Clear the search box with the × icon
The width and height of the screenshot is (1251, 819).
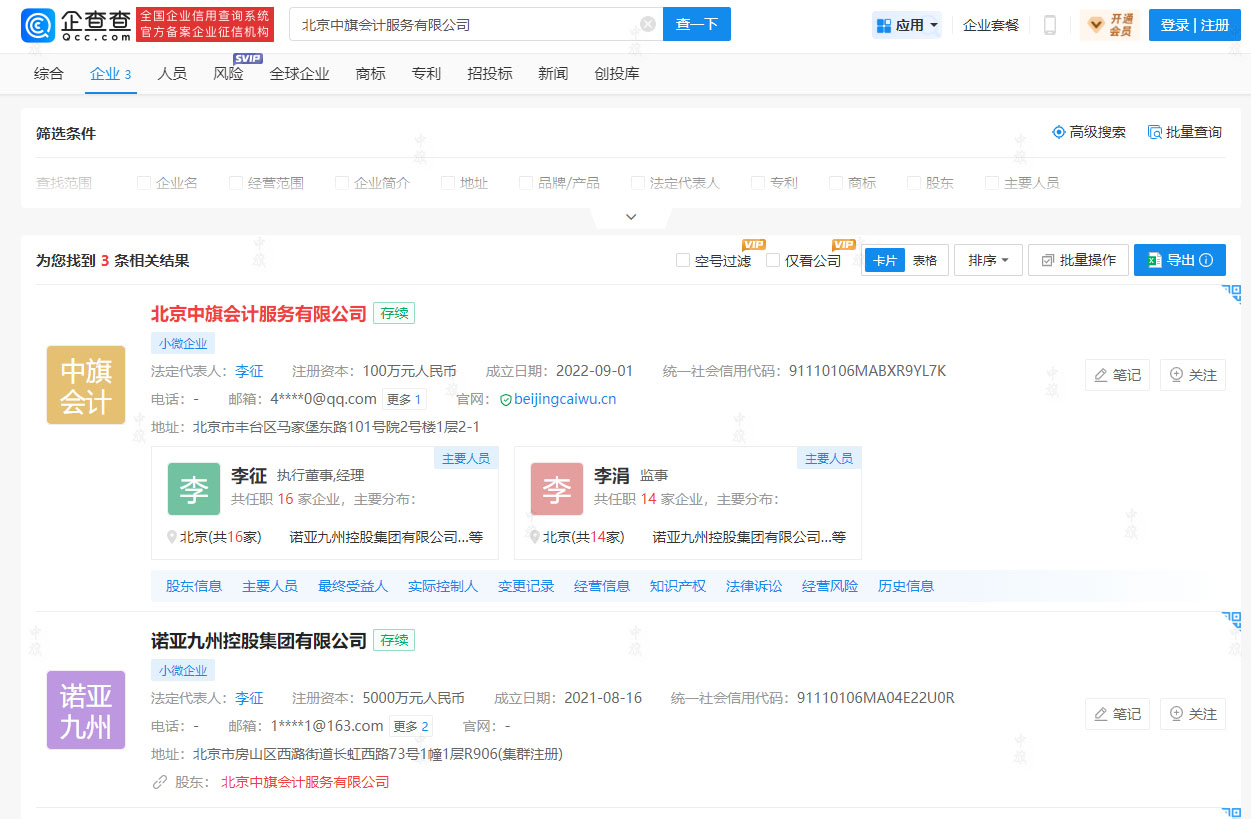click(647, 23)
